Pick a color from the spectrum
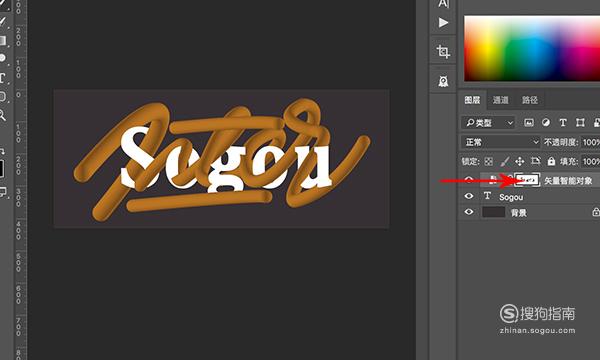The image size is (600, 360). click(532, 48)
